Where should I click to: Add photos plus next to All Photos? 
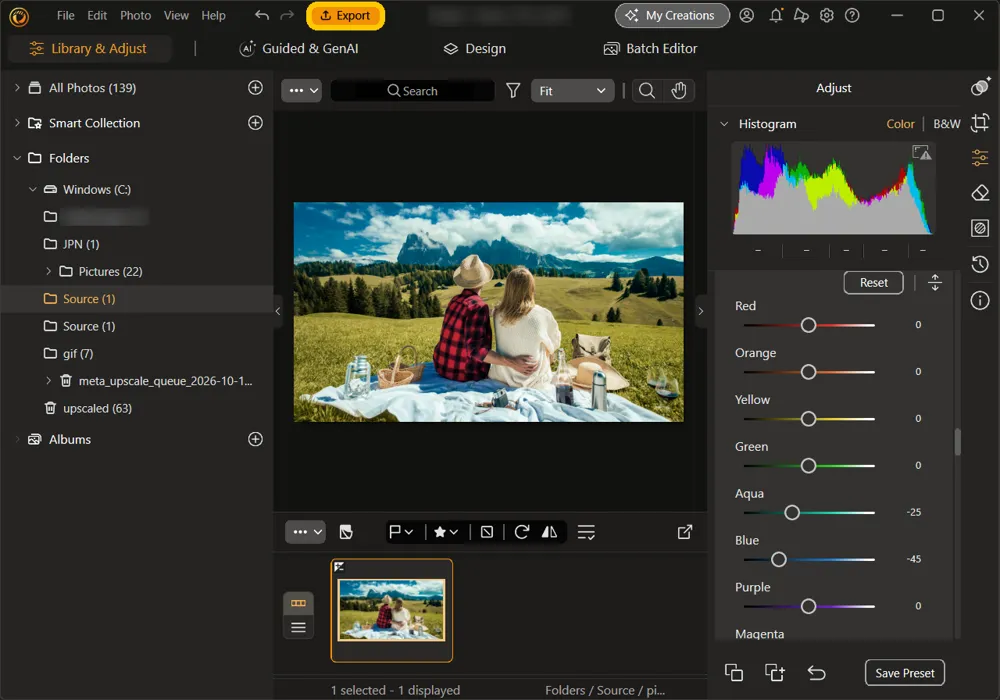click(255, 88)
